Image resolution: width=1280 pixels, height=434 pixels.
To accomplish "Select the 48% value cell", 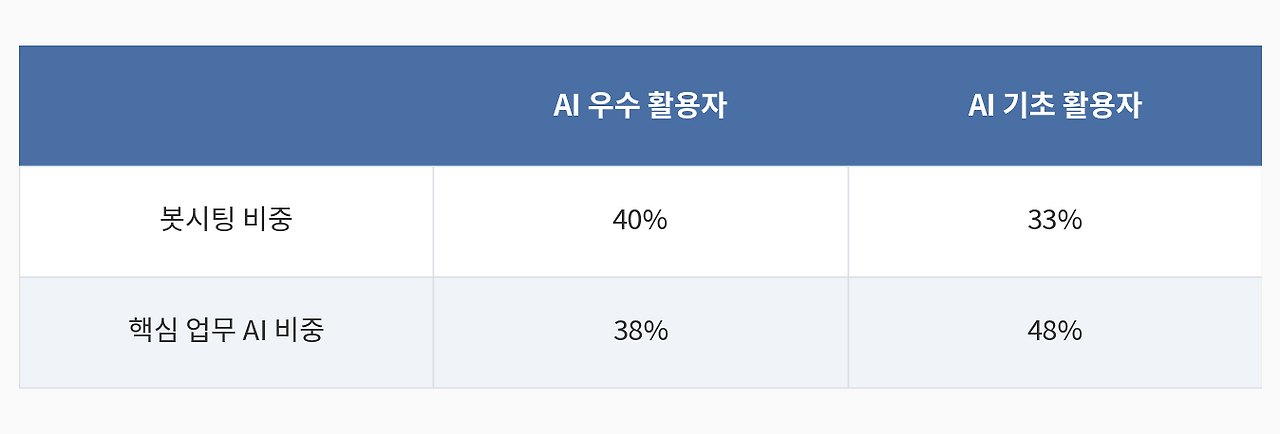I will 1055,332.
